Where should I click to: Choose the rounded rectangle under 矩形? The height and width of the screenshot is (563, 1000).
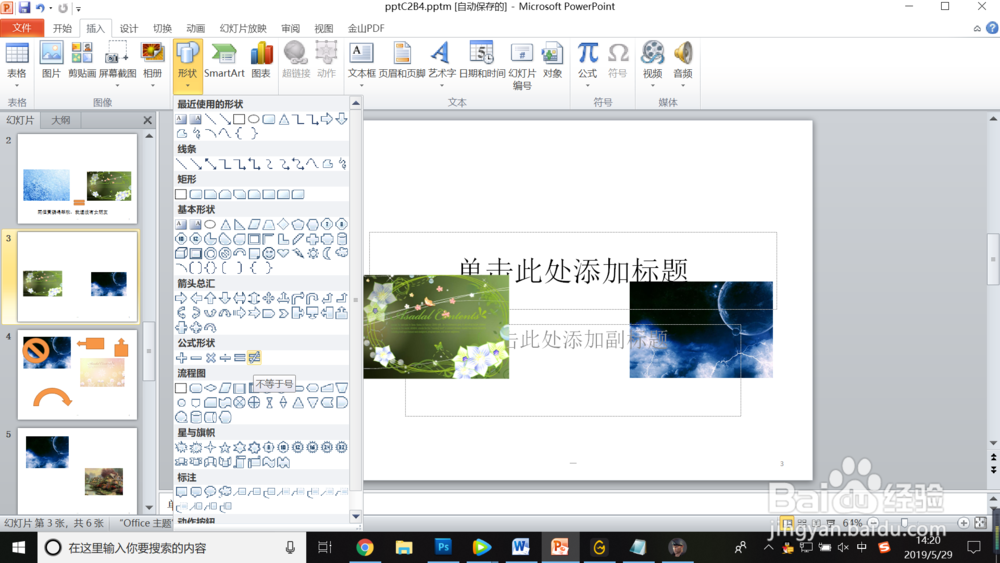pos(196,194)
